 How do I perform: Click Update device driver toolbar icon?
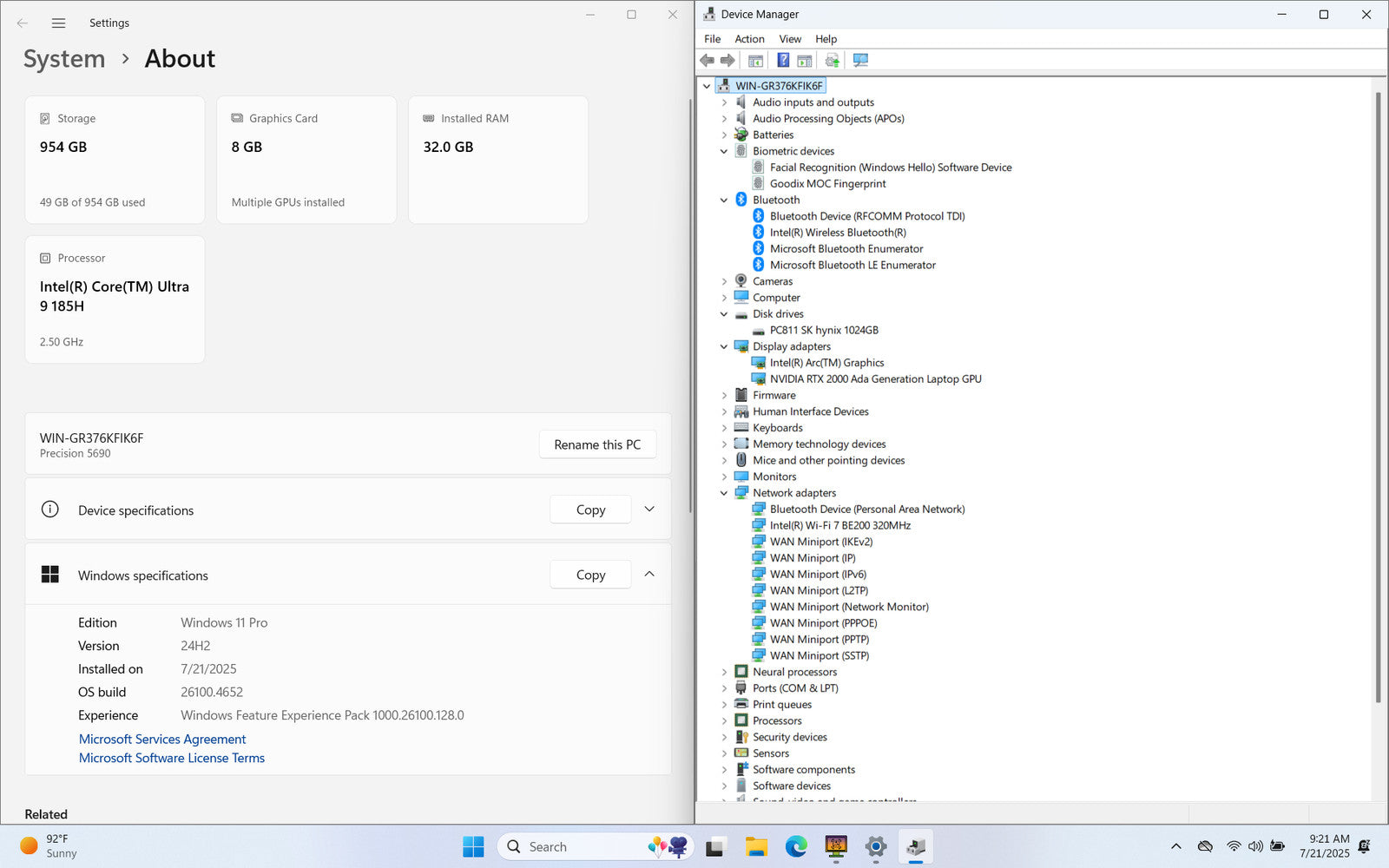coord(833,60)
